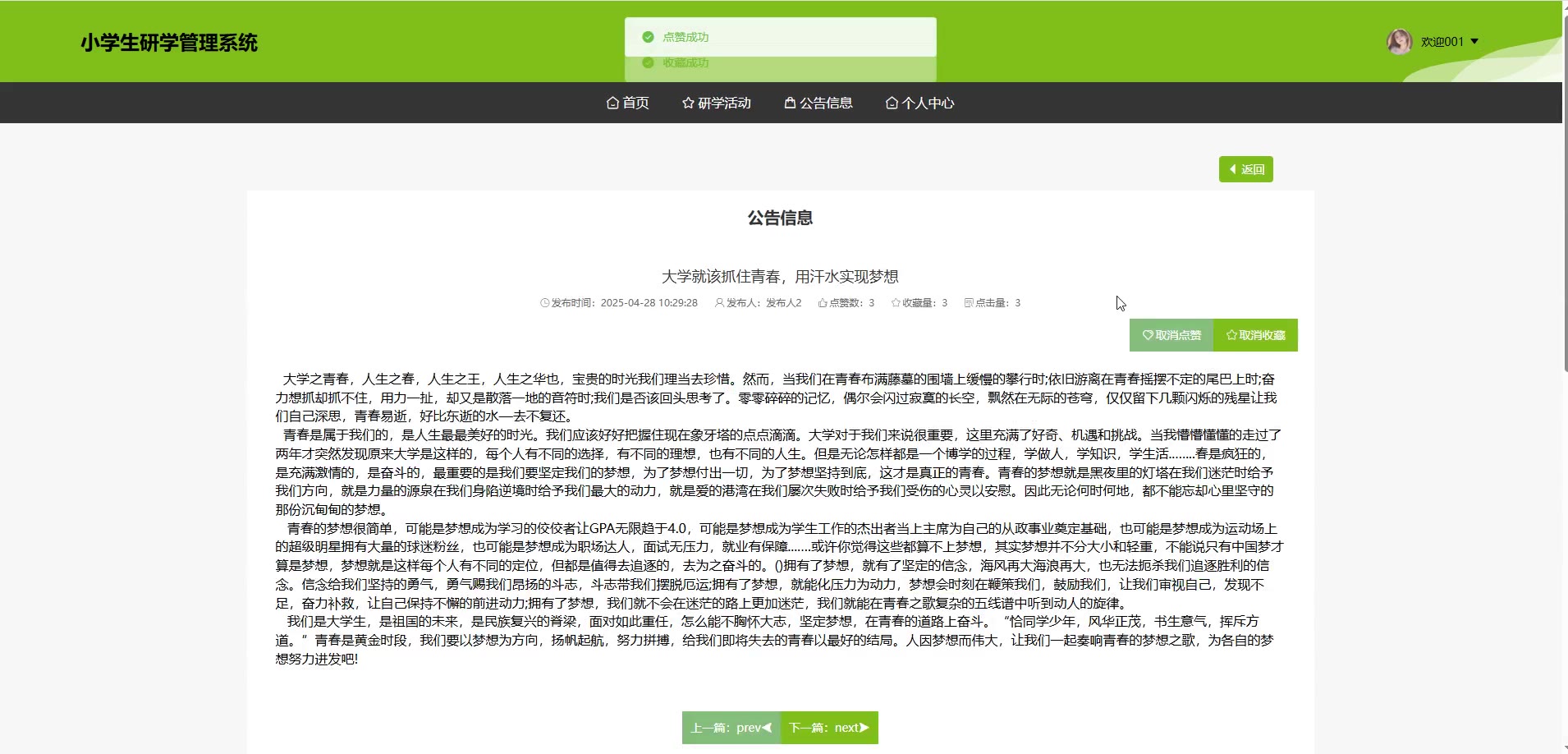
Task: Expand the 欢迎001 user dropdown arrow
Action: (1474, 41)
